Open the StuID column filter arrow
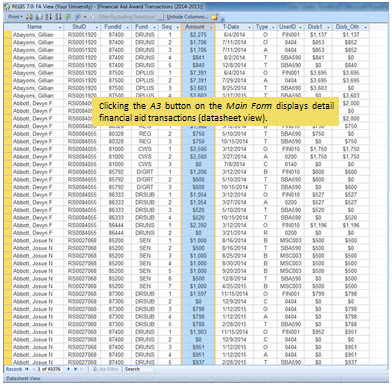Screen dimensions: 392x384 point(97,27)
